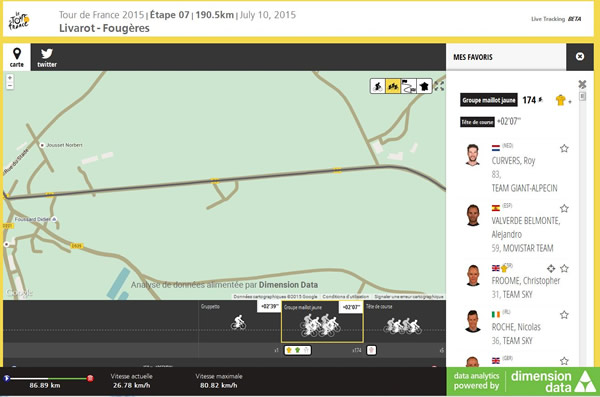
Task: Add ROCHE, Nicolas to favorites with star
Action: [x=564, y=315]
